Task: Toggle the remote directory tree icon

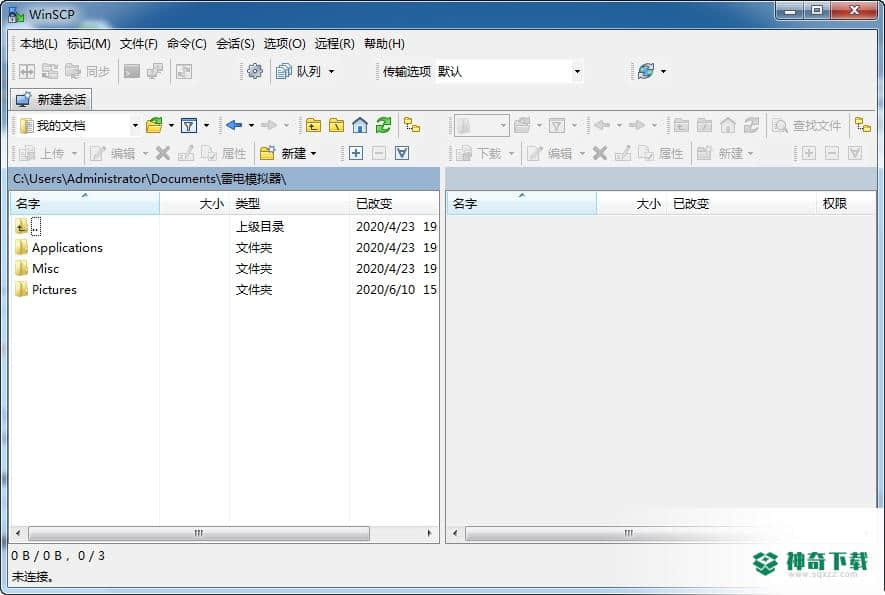Action: click(863, 125)
